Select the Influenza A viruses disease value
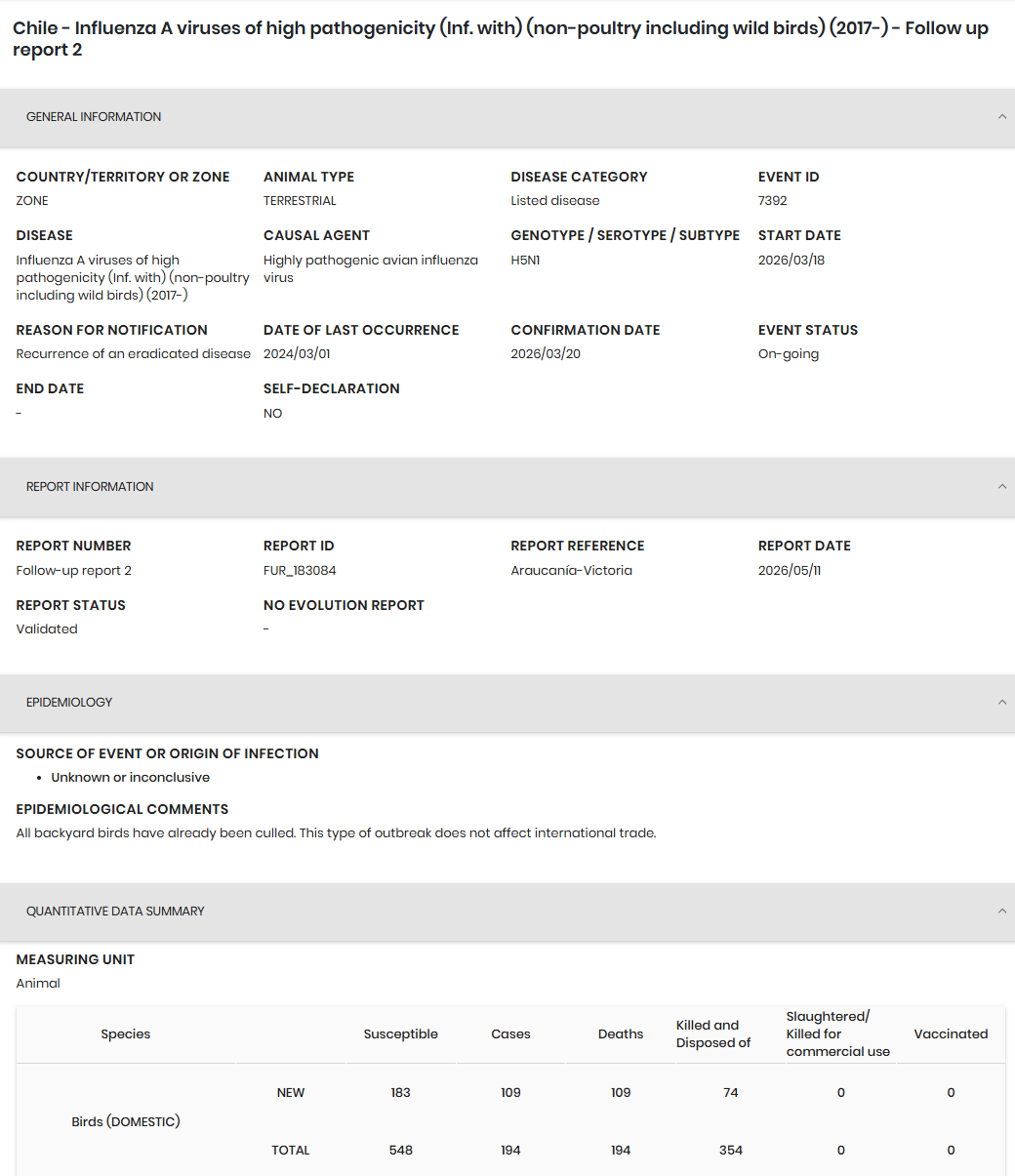This screenshot has width=1015, height=1176. (133, 278)
